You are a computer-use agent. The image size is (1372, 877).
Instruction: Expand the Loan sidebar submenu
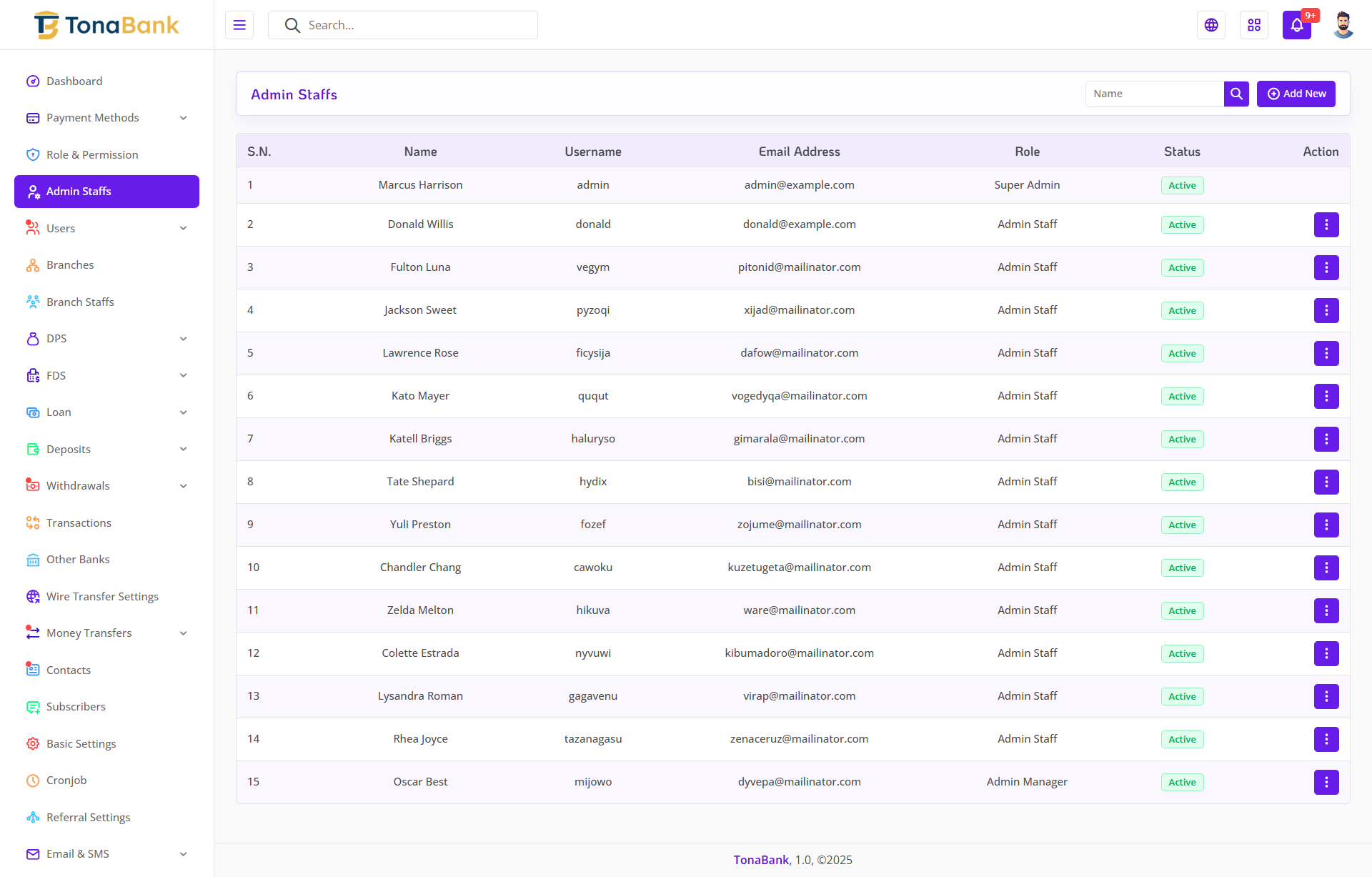[183, 412]
